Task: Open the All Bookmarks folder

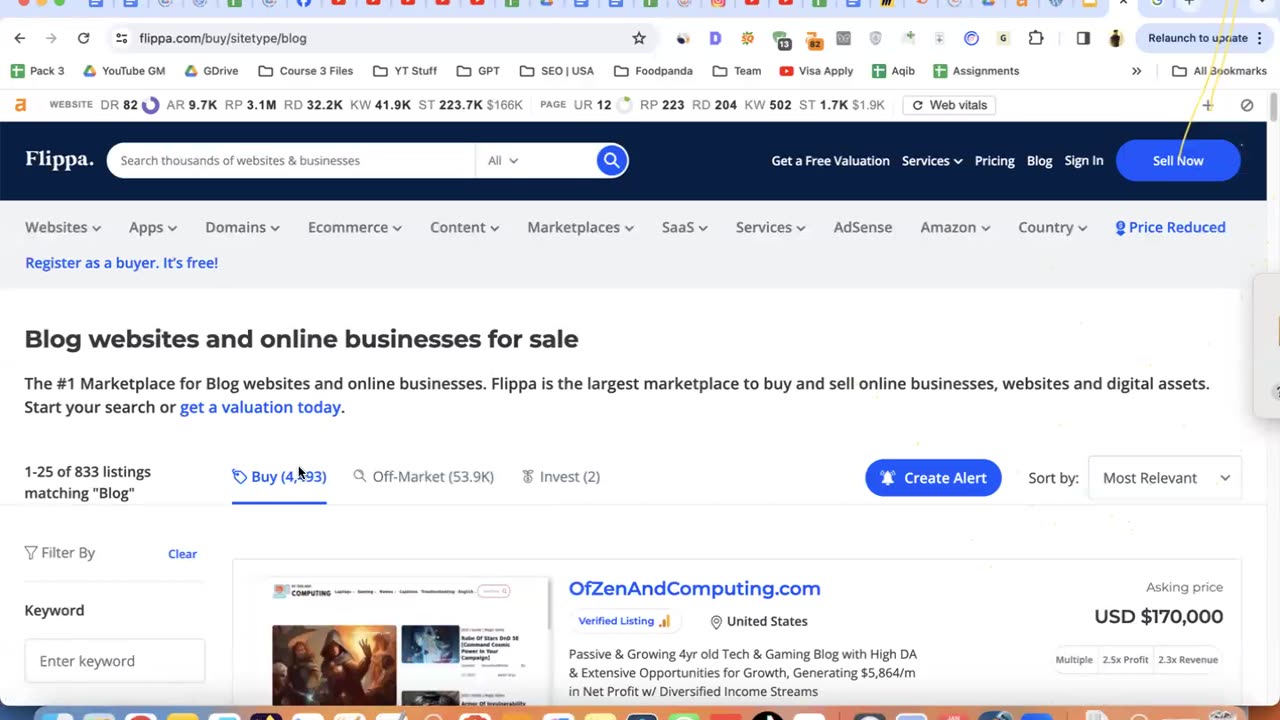Action: click(1219, 71)
